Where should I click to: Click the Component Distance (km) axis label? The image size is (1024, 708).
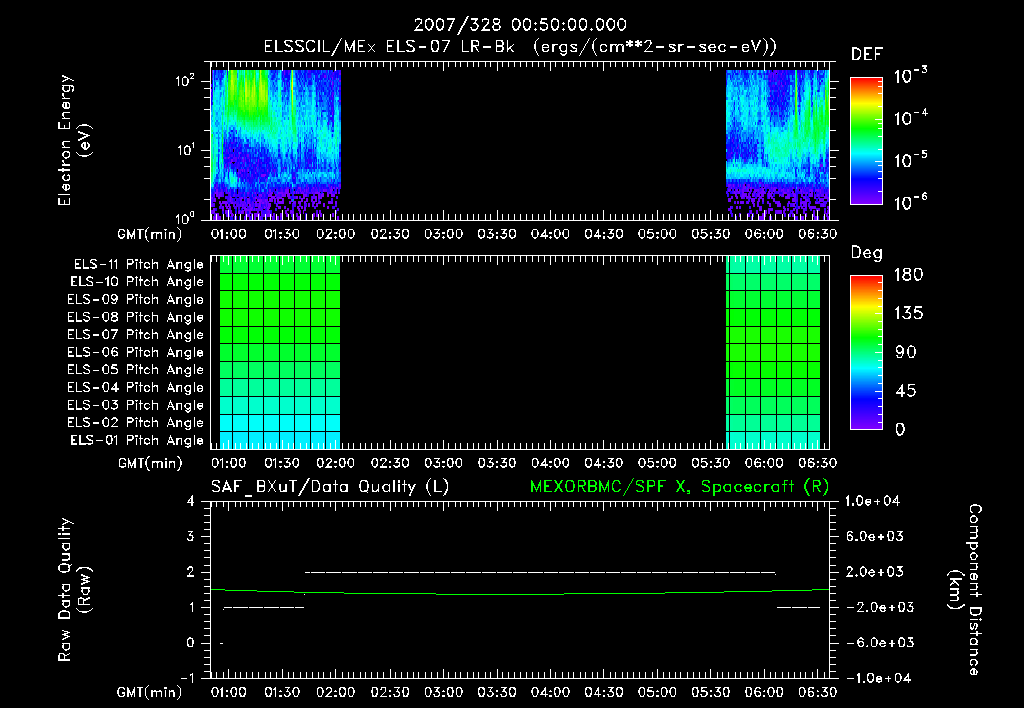[965, 590]
